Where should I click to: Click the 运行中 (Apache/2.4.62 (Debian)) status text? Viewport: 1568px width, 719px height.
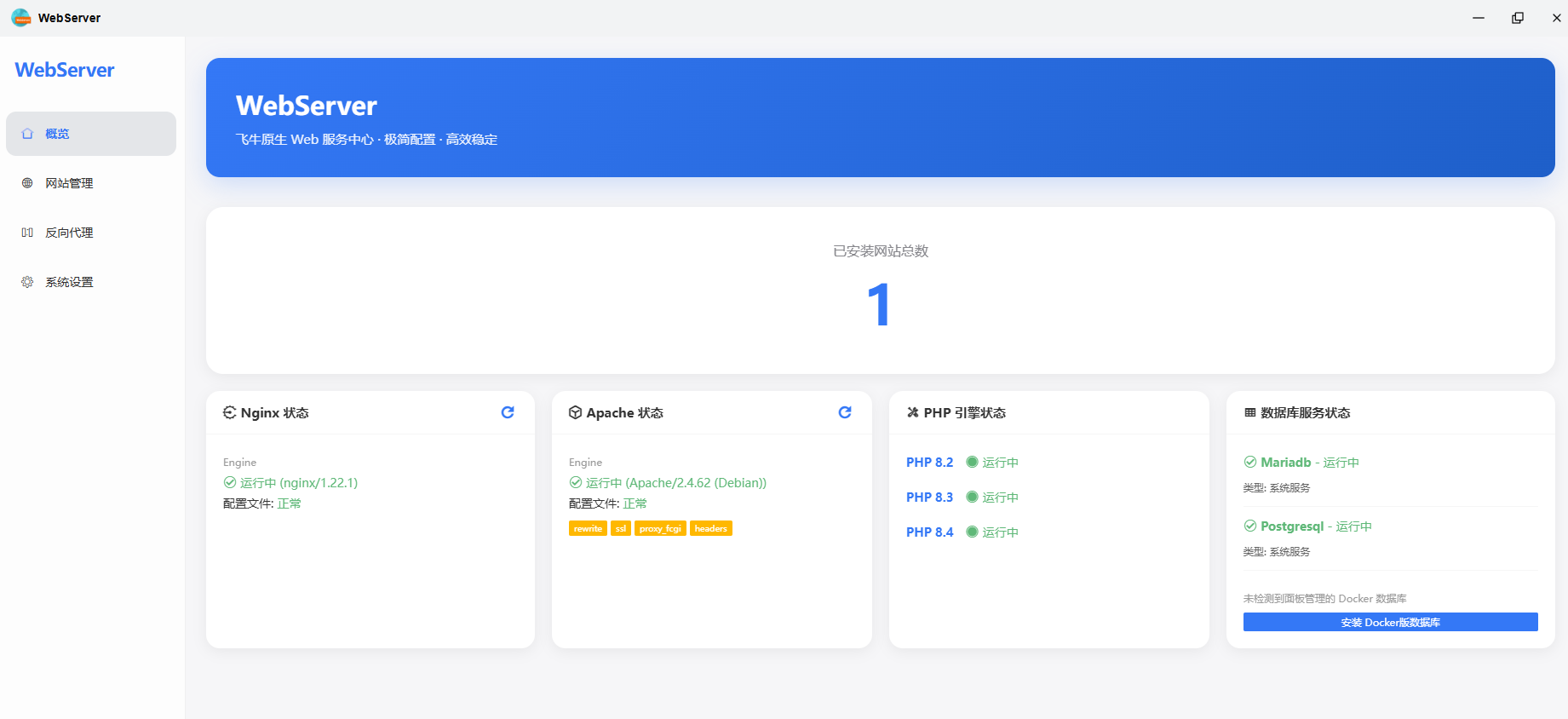pos(676,482)
